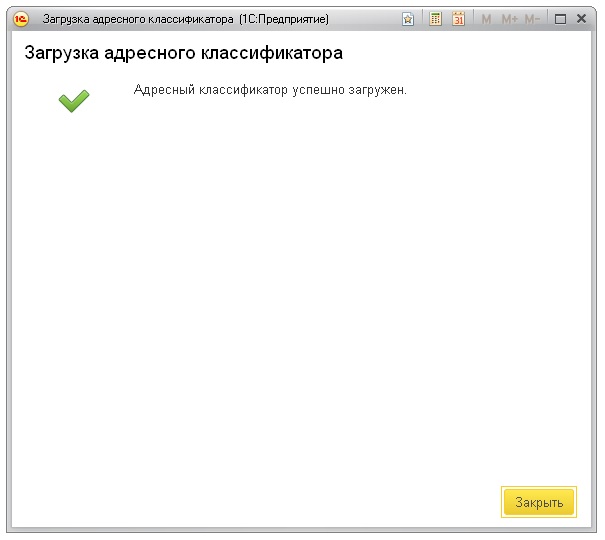The image size is (605, 540).
Task: Click the M- memory subtract button
Action: (x=532, y=19)
